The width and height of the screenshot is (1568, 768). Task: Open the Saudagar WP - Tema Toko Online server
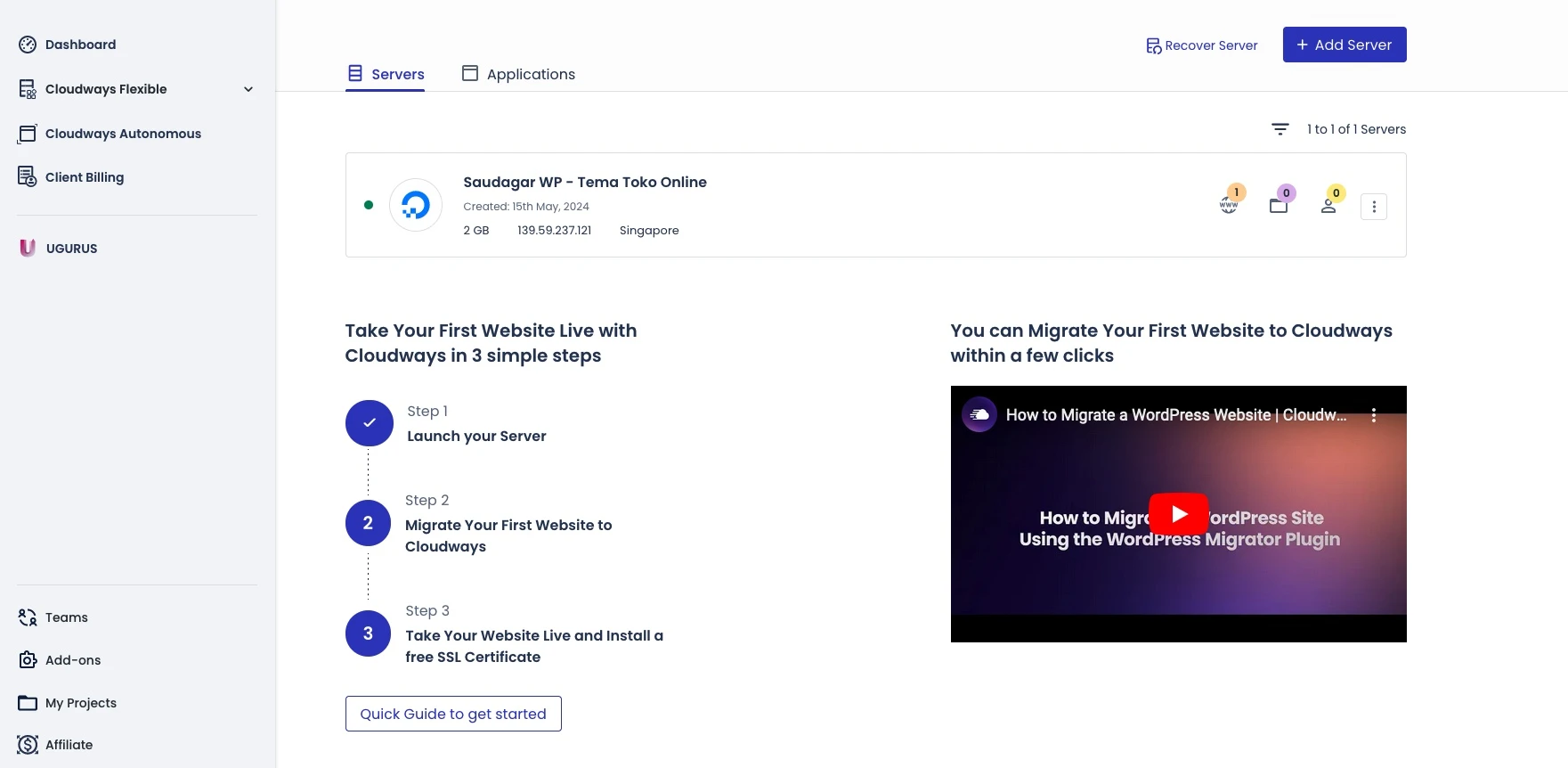585,182
